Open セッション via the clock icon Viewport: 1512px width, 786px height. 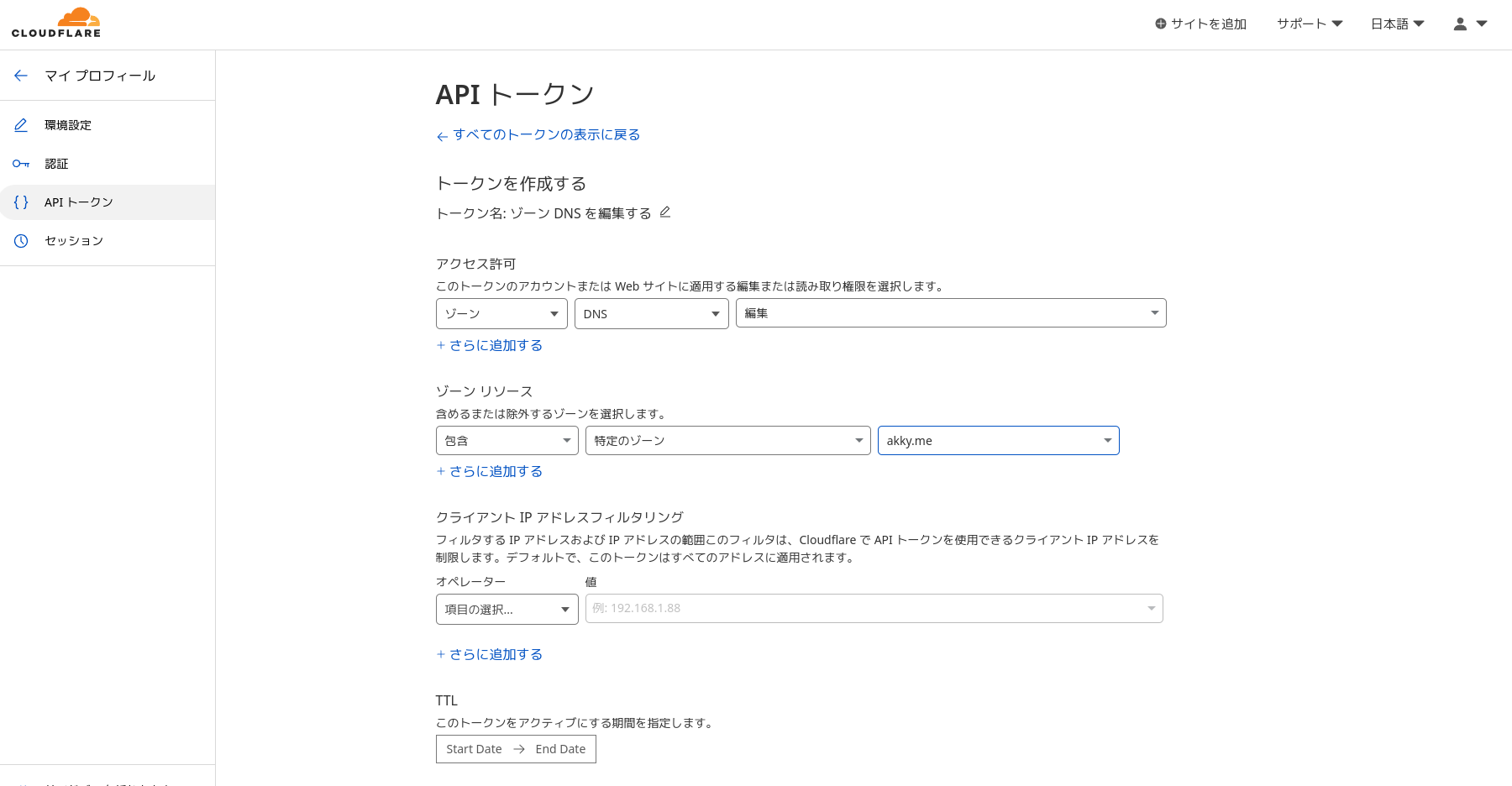click(x=21, y=241)
